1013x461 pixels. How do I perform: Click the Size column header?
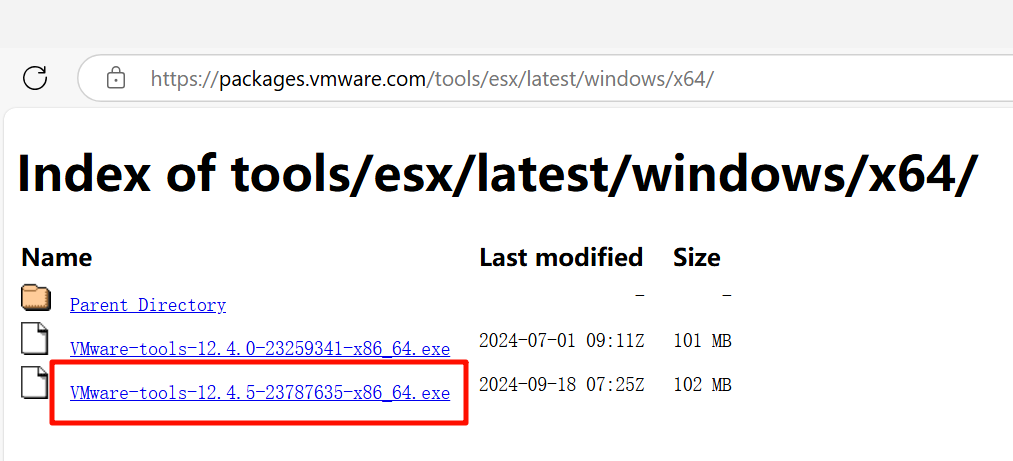coord(696,257)
